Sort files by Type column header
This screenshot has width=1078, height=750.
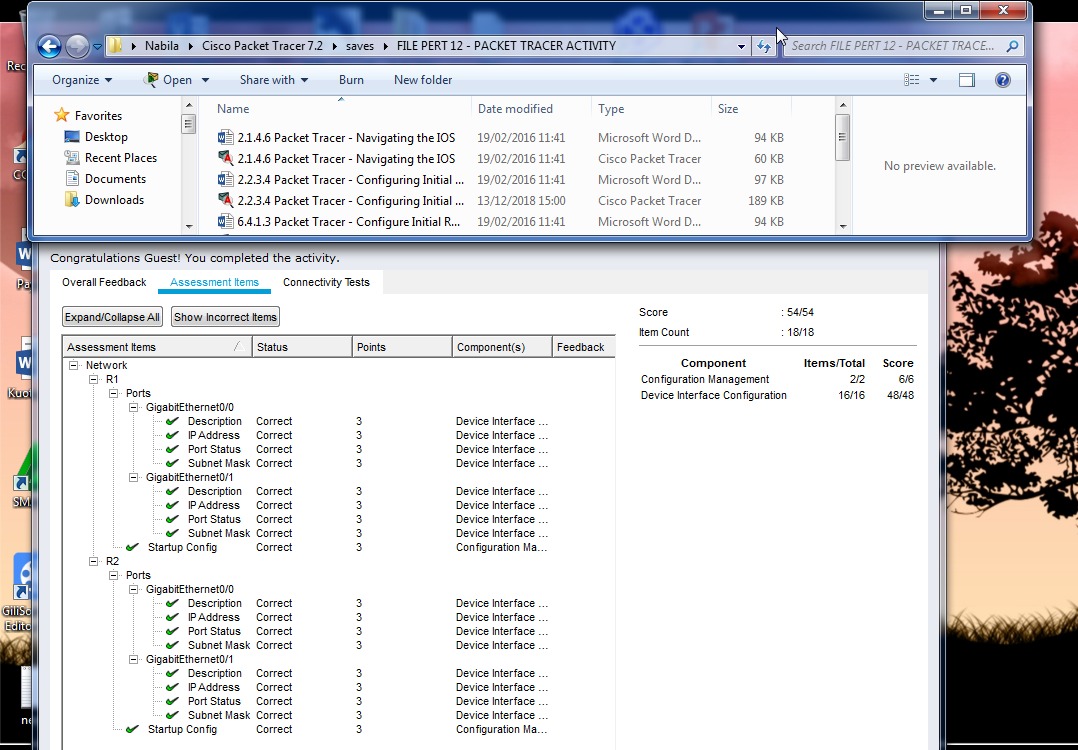611,109
